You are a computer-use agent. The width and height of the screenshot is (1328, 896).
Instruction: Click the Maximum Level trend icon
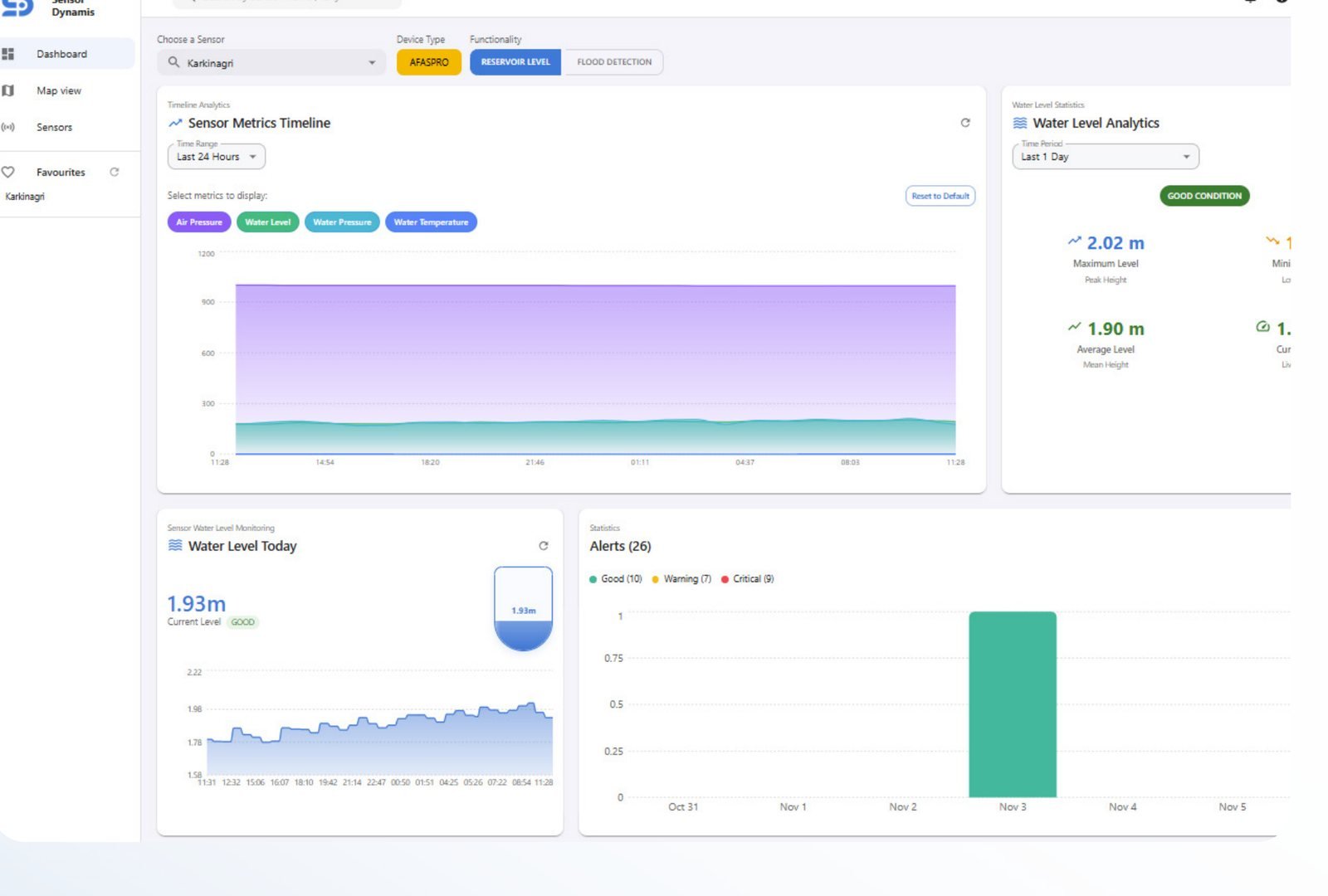[1075, 241]
